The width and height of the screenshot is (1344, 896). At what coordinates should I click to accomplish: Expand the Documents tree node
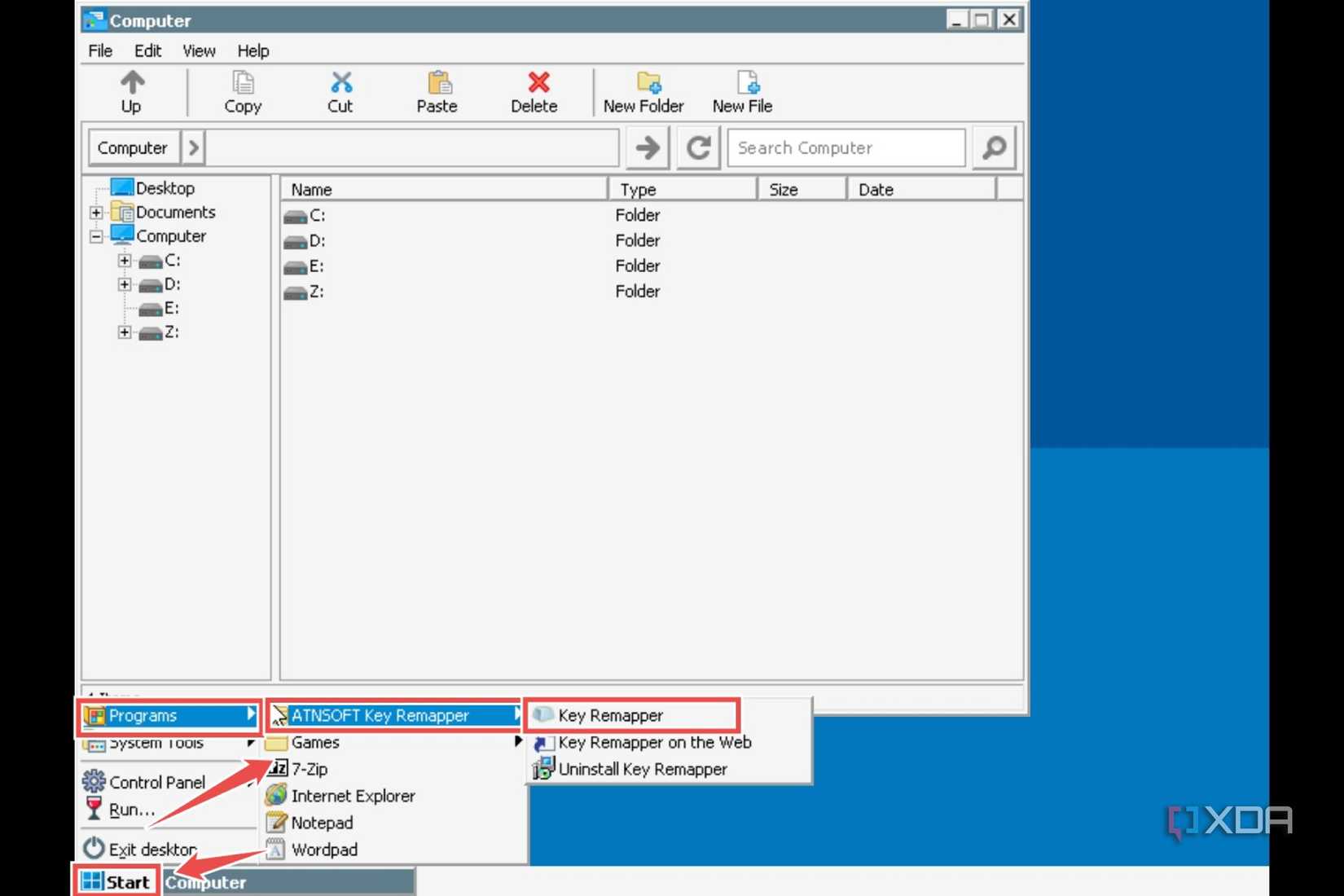pyautogui.click(x=96, y=213)
